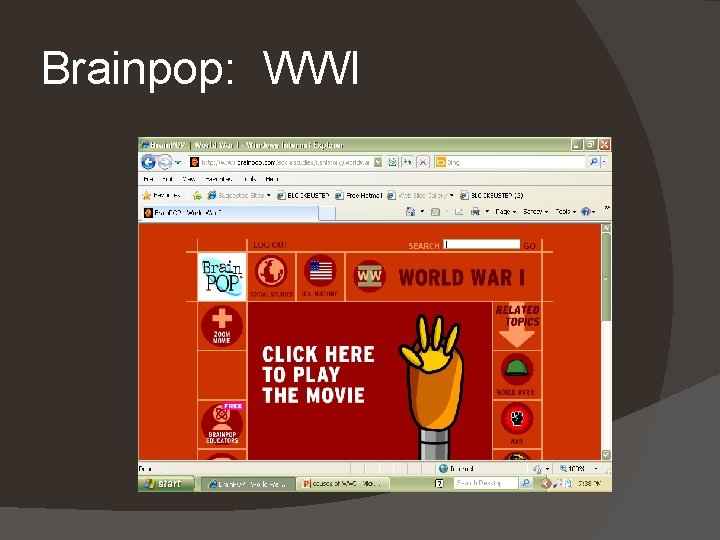
Task: Click the Print icon in command bar
Action: point(476,212)
